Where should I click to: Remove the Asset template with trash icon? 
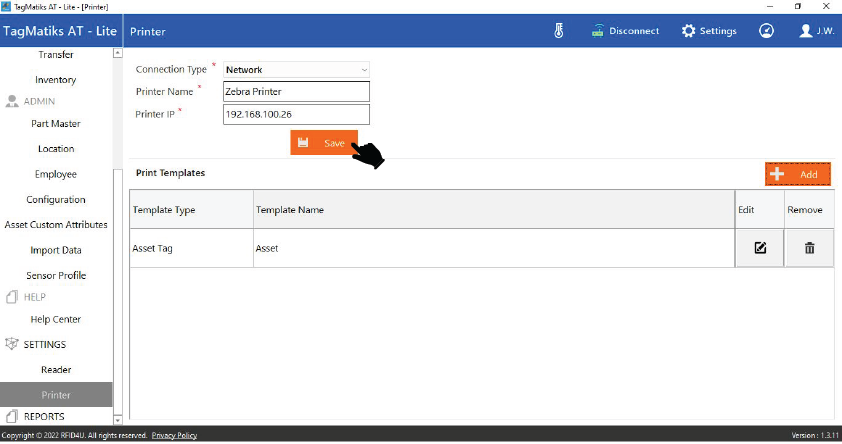coord(810,248)
